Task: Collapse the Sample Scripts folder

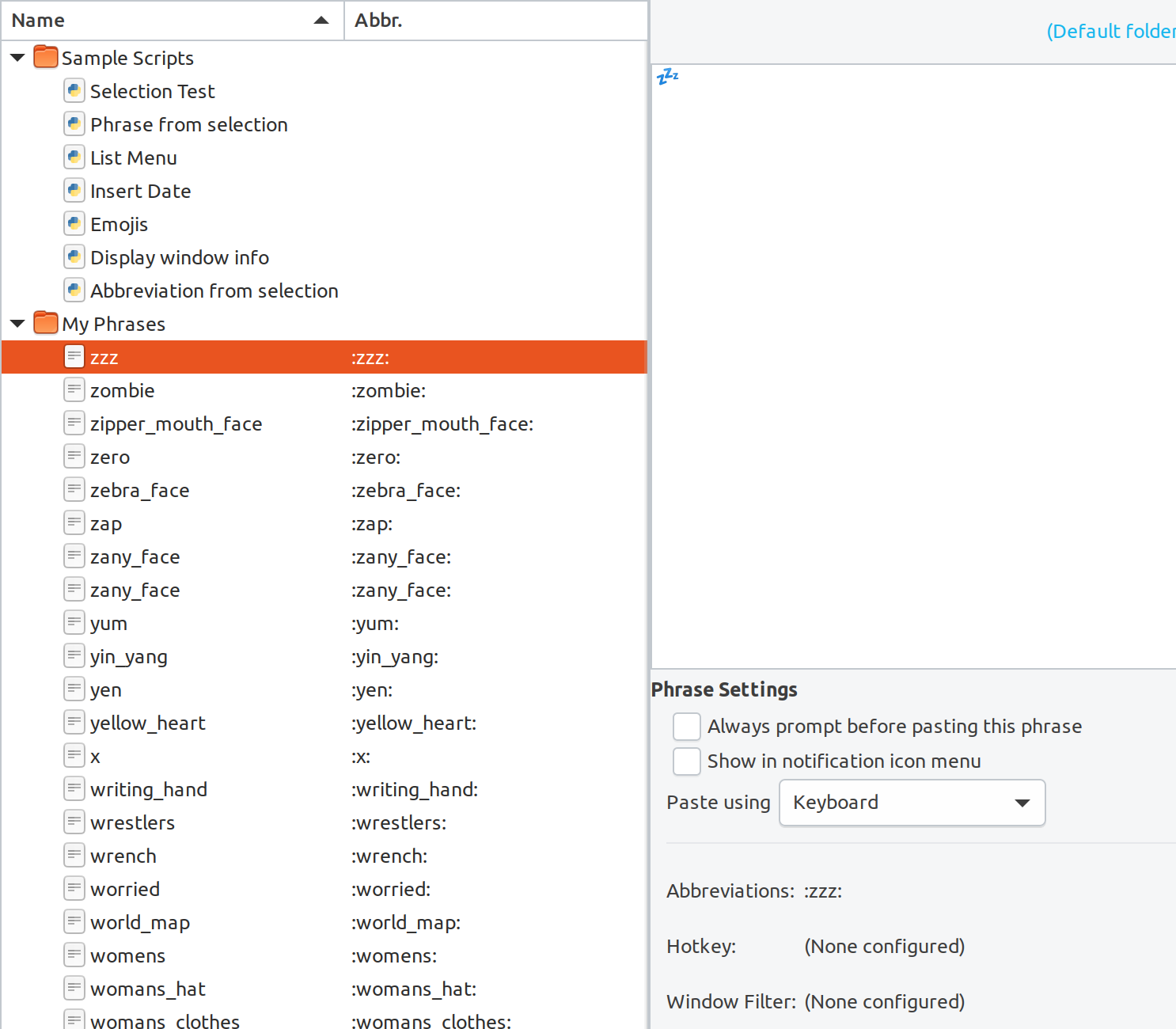Action: click(17, 56)
